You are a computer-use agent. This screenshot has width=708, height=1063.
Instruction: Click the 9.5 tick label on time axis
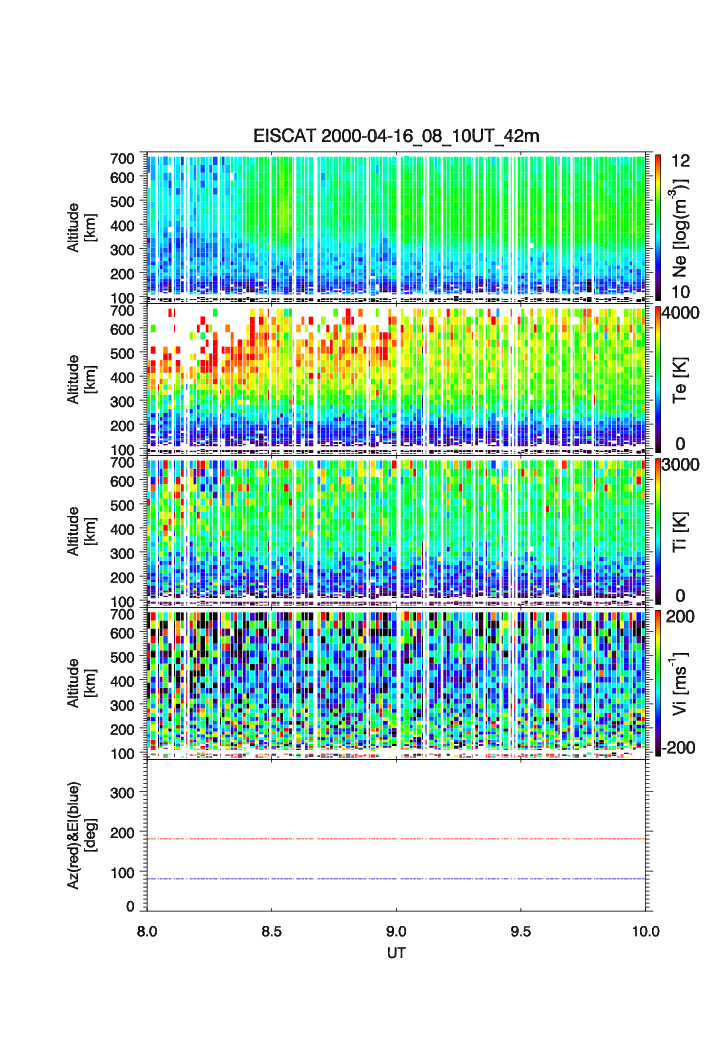click(x=522, y=930)
